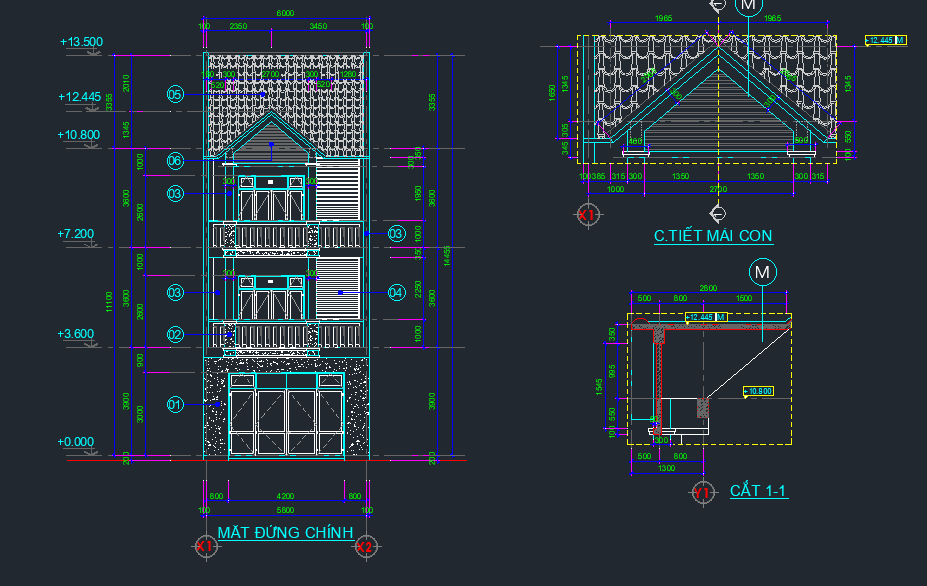Select the MẶT ĐỨNG CHÍNH drawing title
The width and height of the screenshot is (927, 586).
coord(285,532)
